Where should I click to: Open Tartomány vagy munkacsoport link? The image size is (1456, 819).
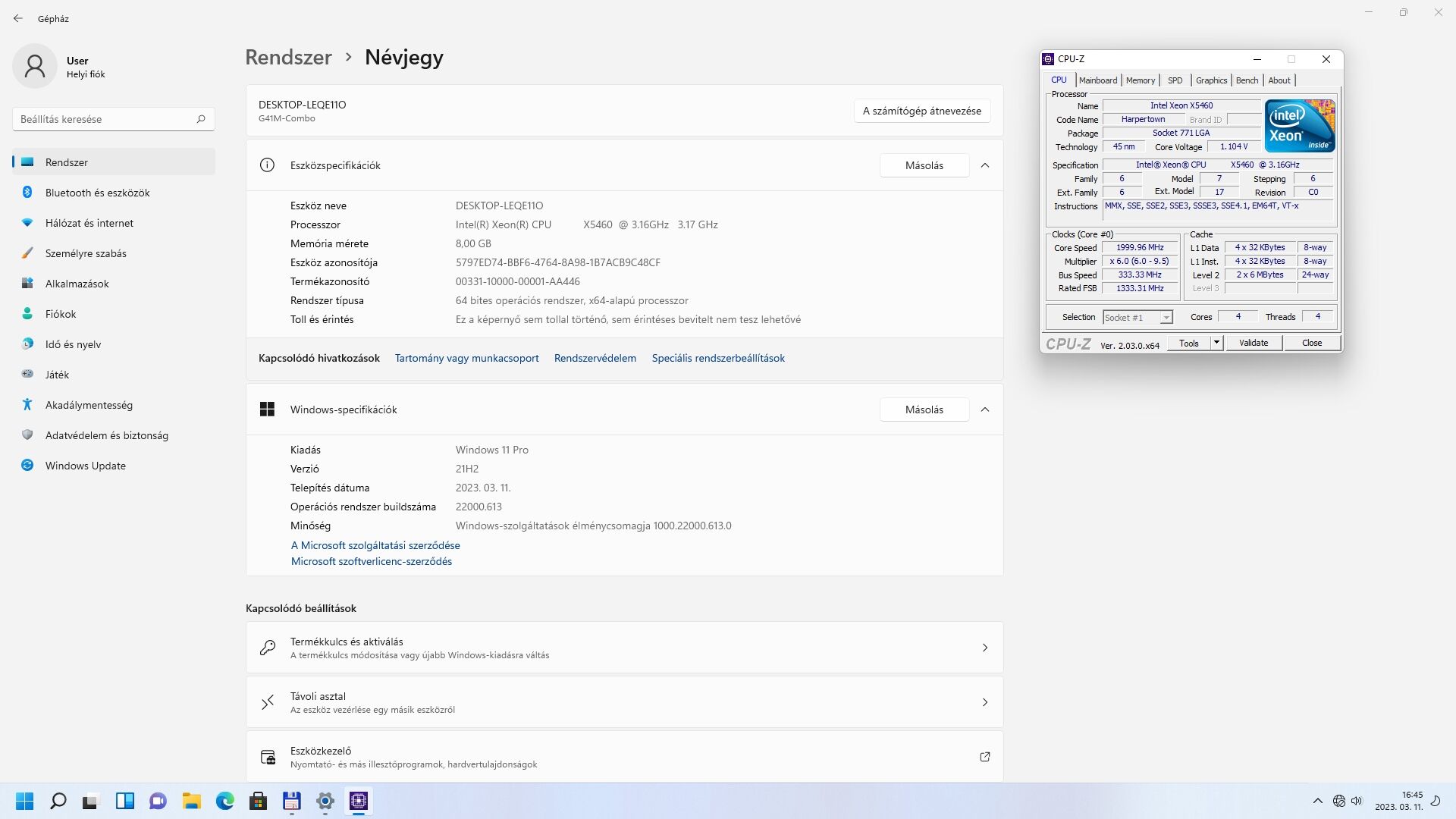point(467,358)
